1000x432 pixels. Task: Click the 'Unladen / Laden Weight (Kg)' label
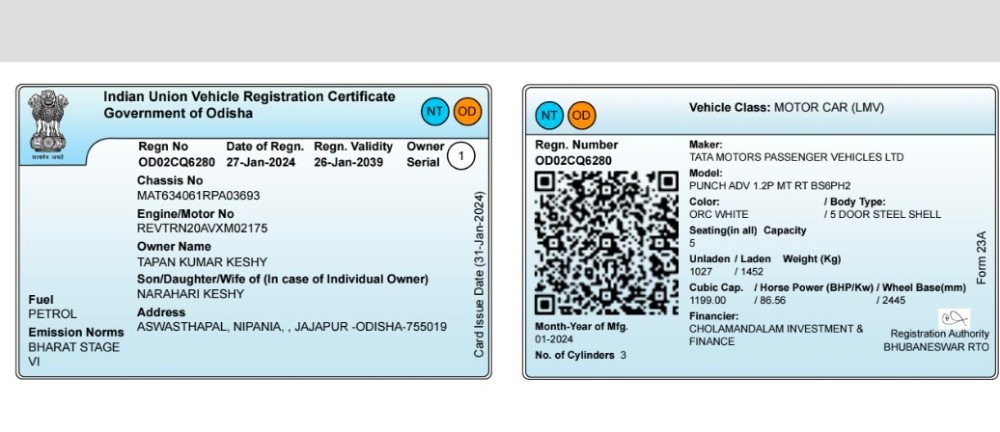(x=765, y=259)
